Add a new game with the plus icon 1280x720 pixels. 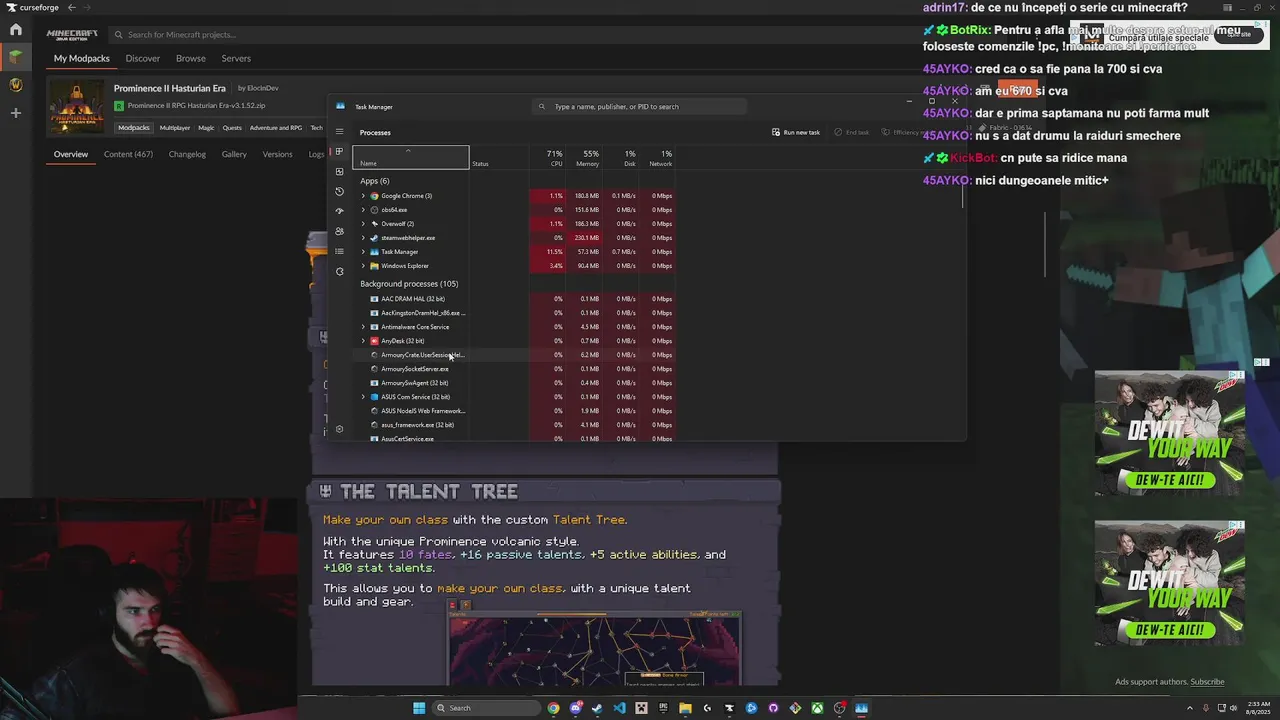click(x=16, y=113)
